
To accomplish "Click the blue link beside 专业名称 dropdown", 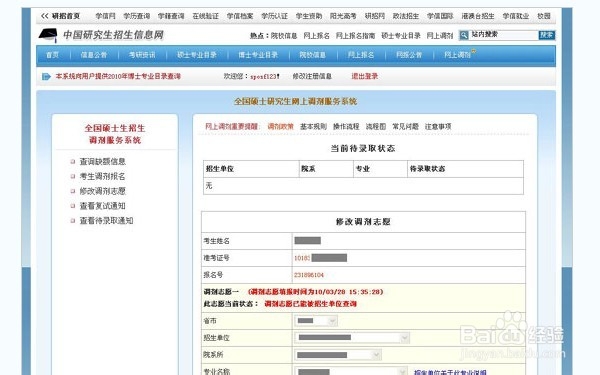I will pos(450,372).
